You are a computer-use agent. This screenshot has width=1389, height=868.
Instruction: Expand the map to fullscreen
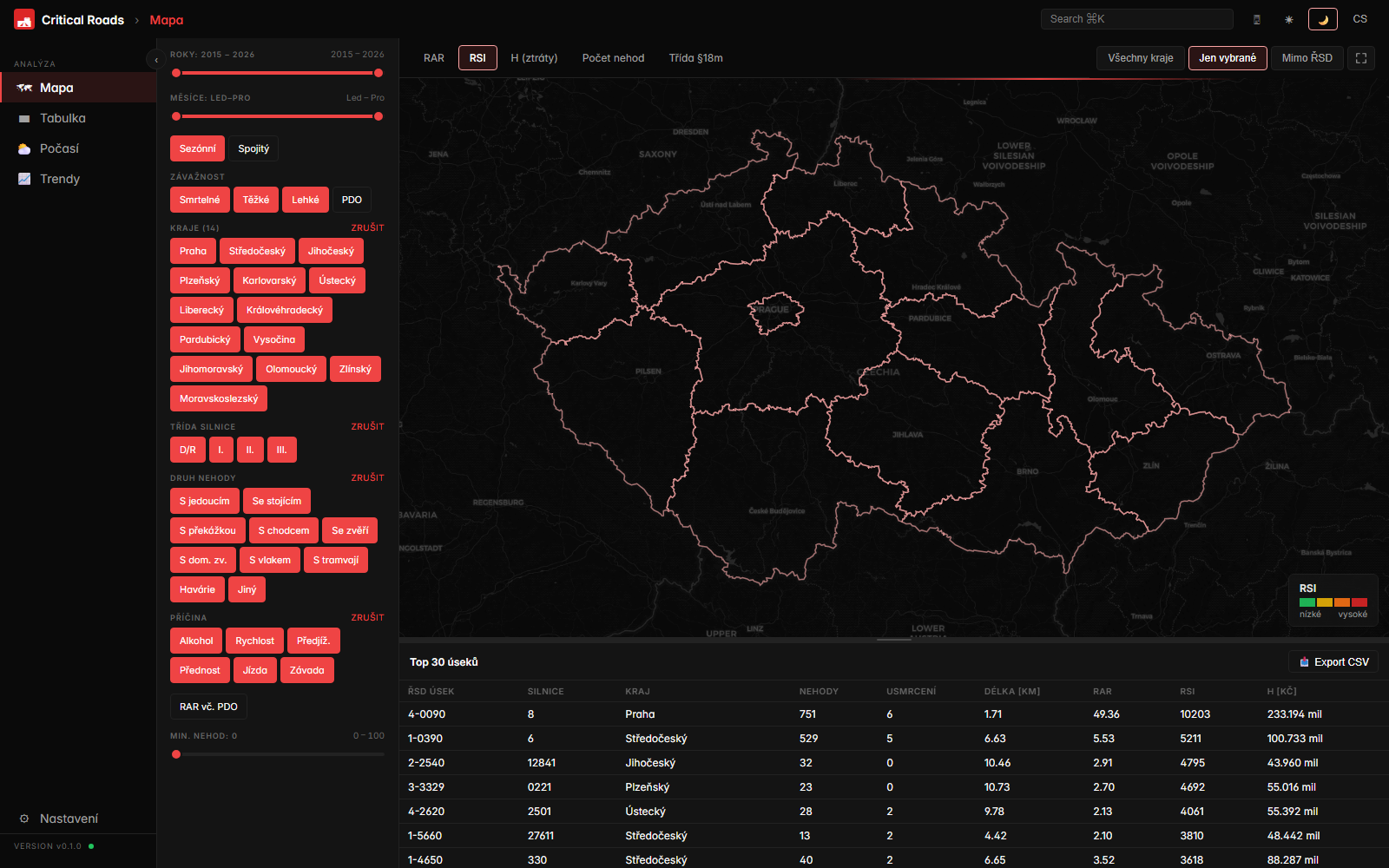(1361, 58)
